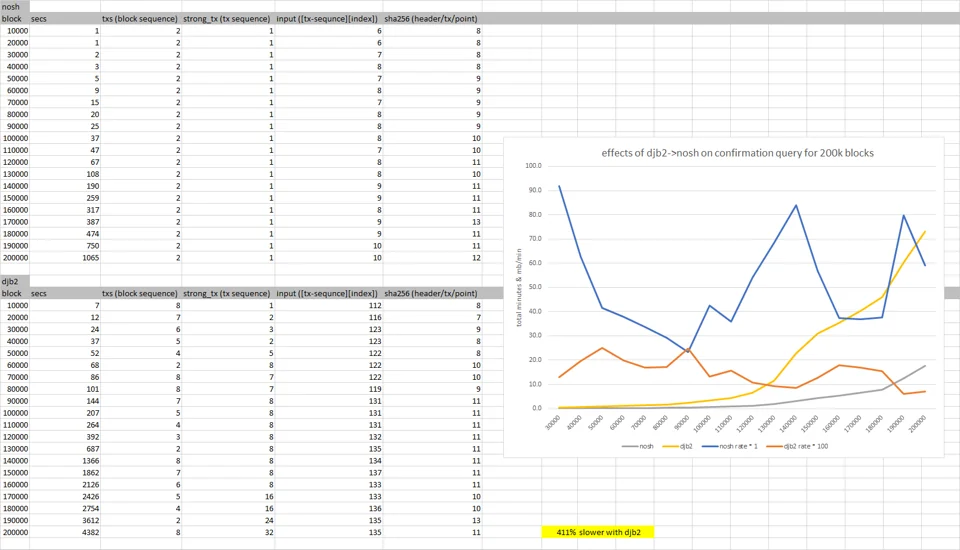The width and height of the screenshot is (960, 550).
Task: Click the chart title about djb2->nosh effects
Action: pyautogui.click(x=737, y=153)
